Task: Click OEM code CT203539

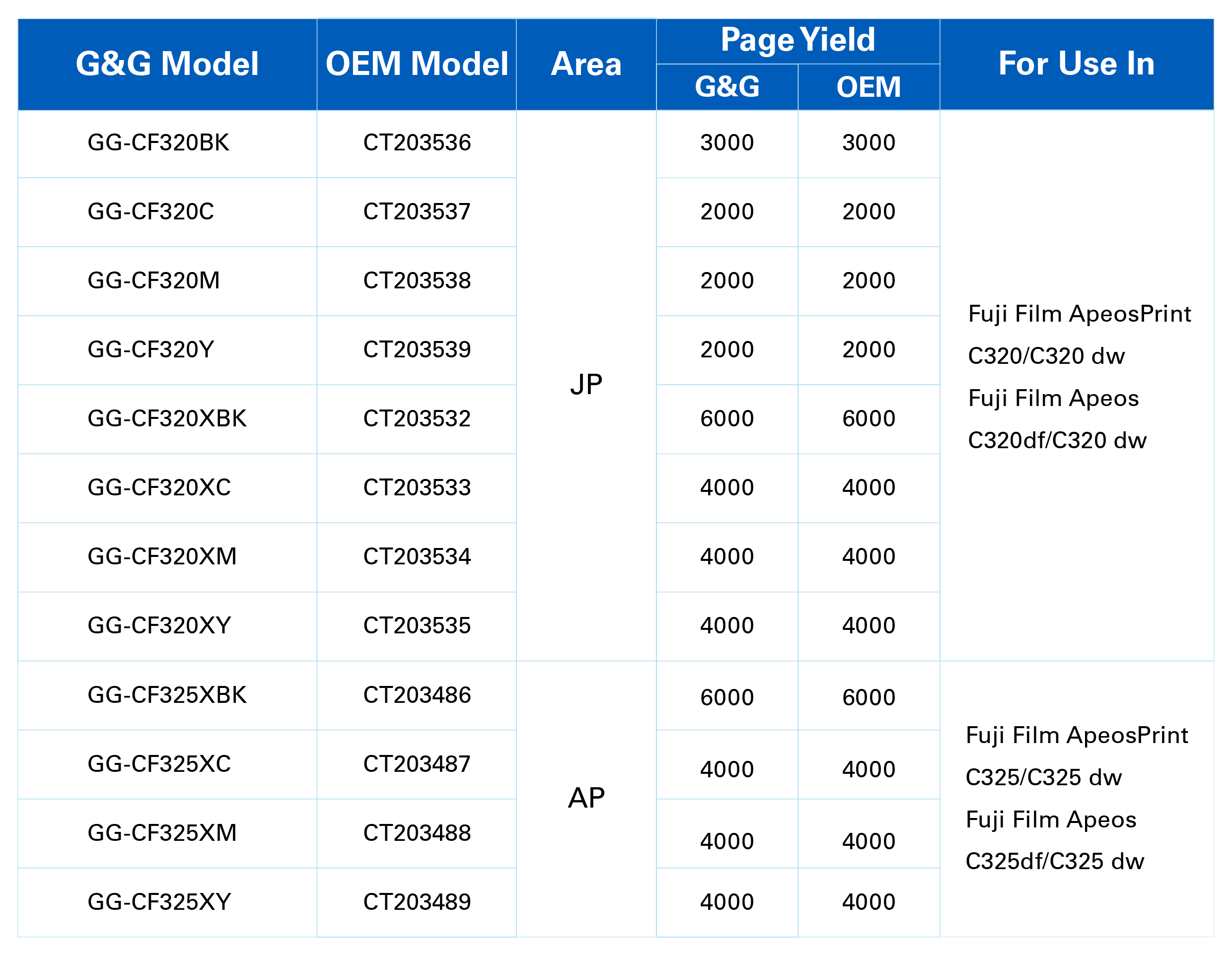Action: pyautogui.click(x=417, y=349)
